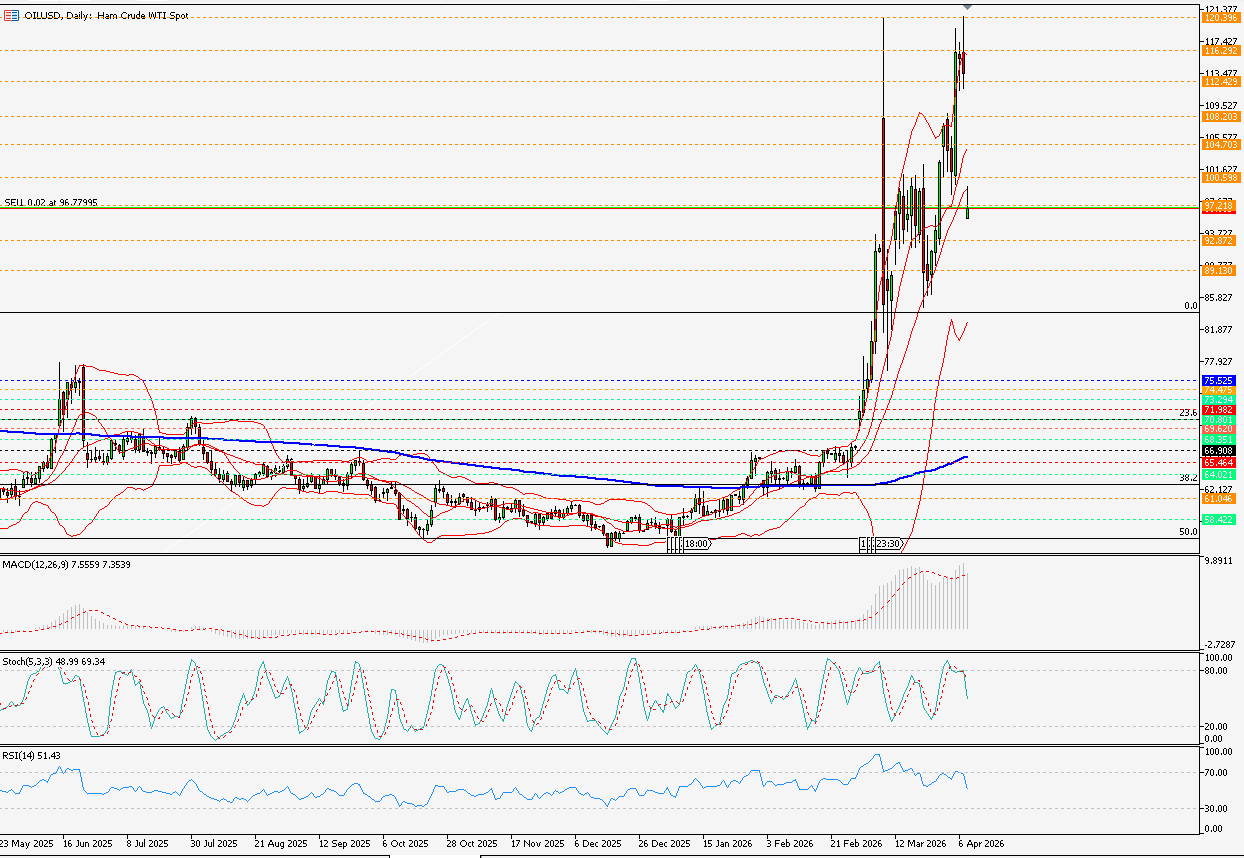Click the 21 Feb 2026 date label

click(x=853, y=843)
